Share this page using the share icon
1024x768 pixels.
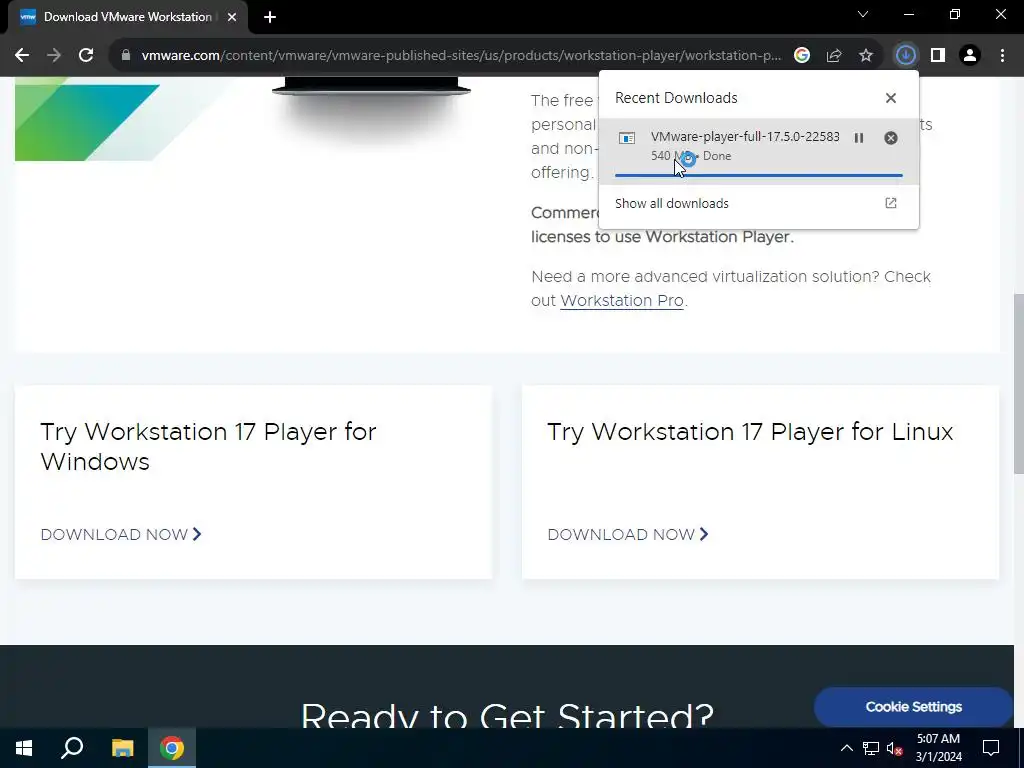(x=834, y=56)
